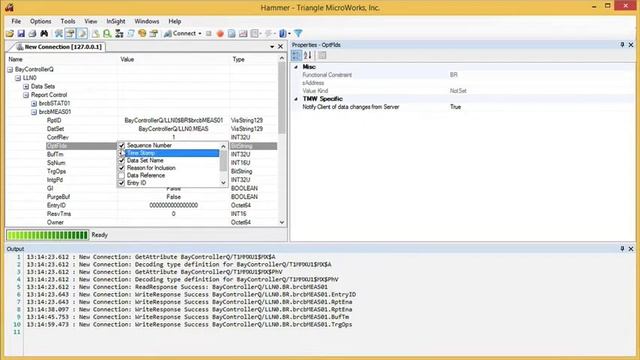
Task: Click the save floppy disk icon
Action: pyautogui.click(x=21, y=33)
